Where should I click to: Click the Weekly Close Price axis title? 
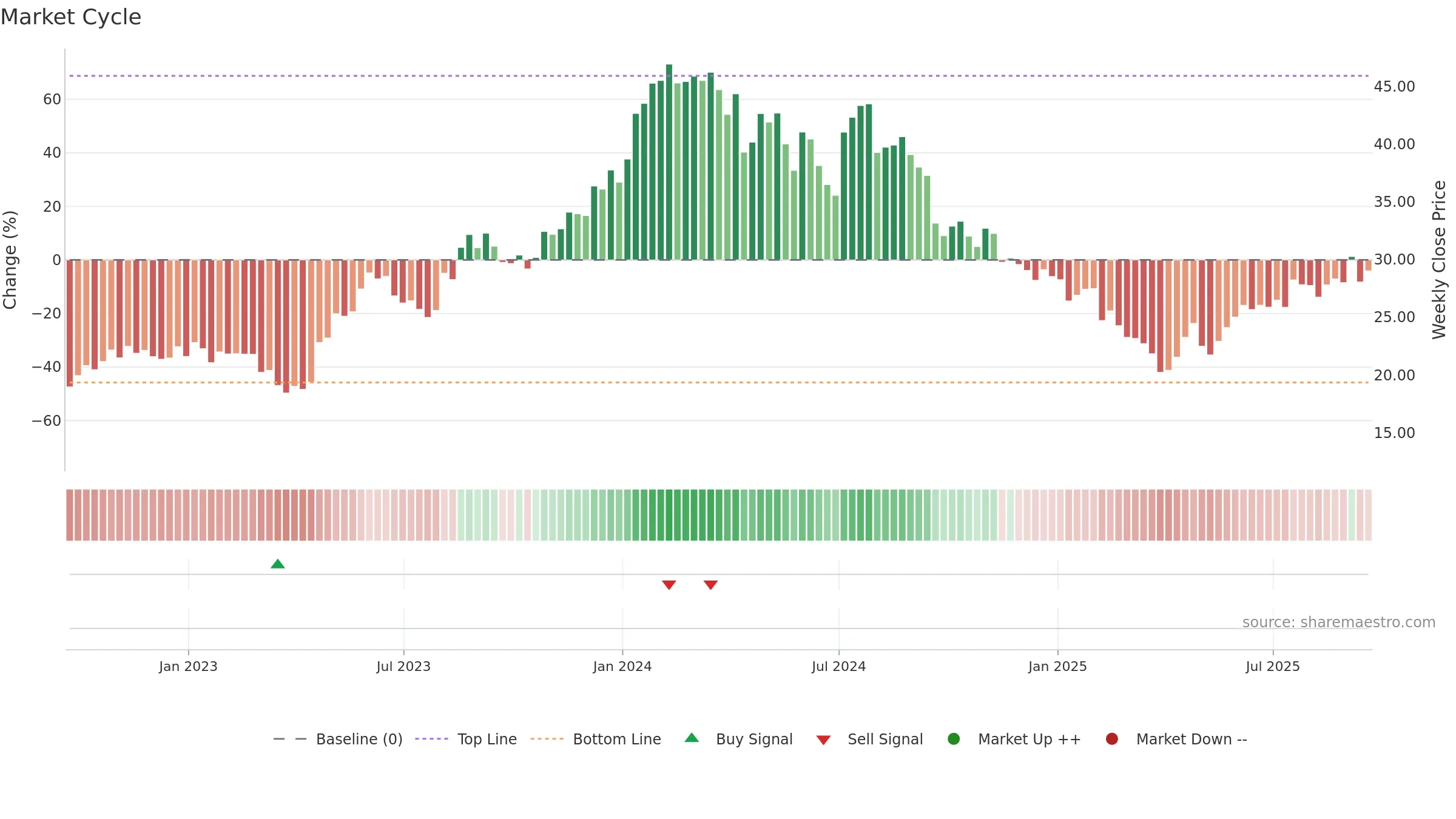point(1439,260)
